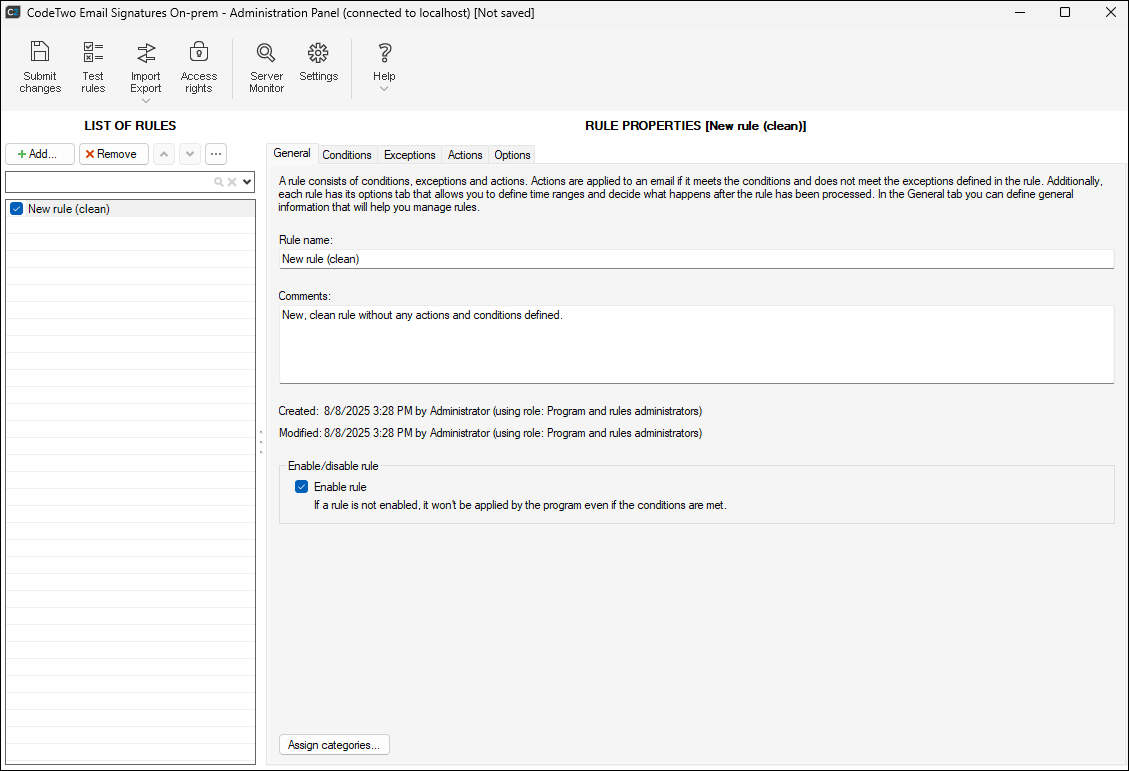Switch to the Conditions tab
The image size is (1129, 771).
pos(347,155)
